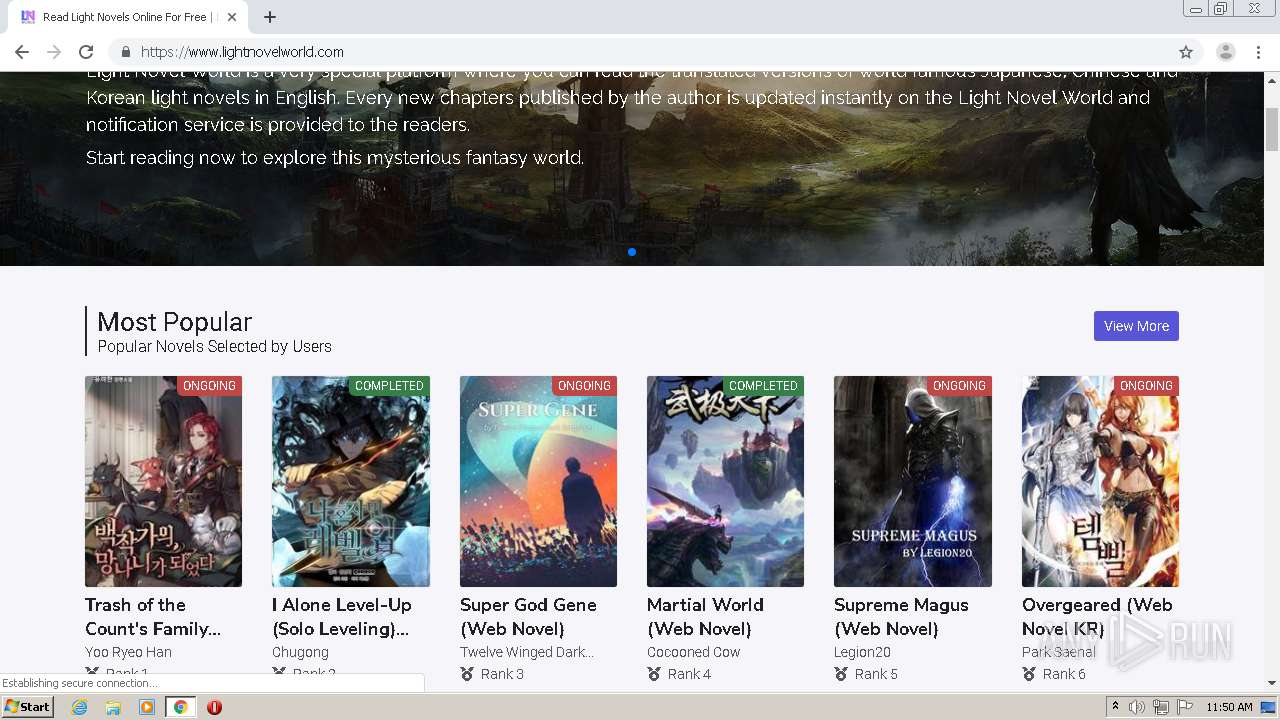Open Super God Gene cover image
The image size is (1280, 720).
(538, 481)
